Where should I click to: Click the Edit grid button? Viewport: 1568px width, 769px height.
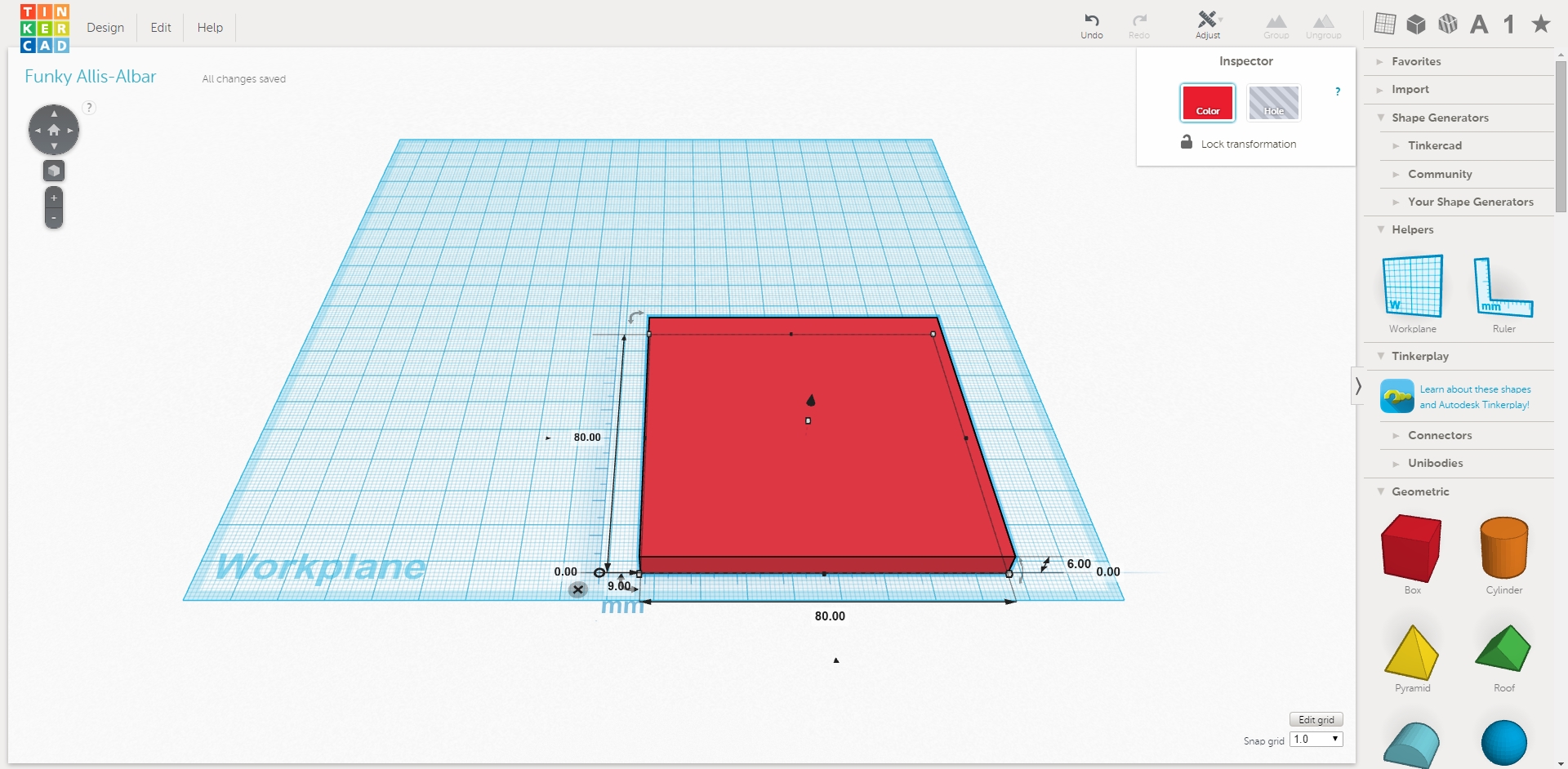pyautogui.click(x=1316, y=720)
